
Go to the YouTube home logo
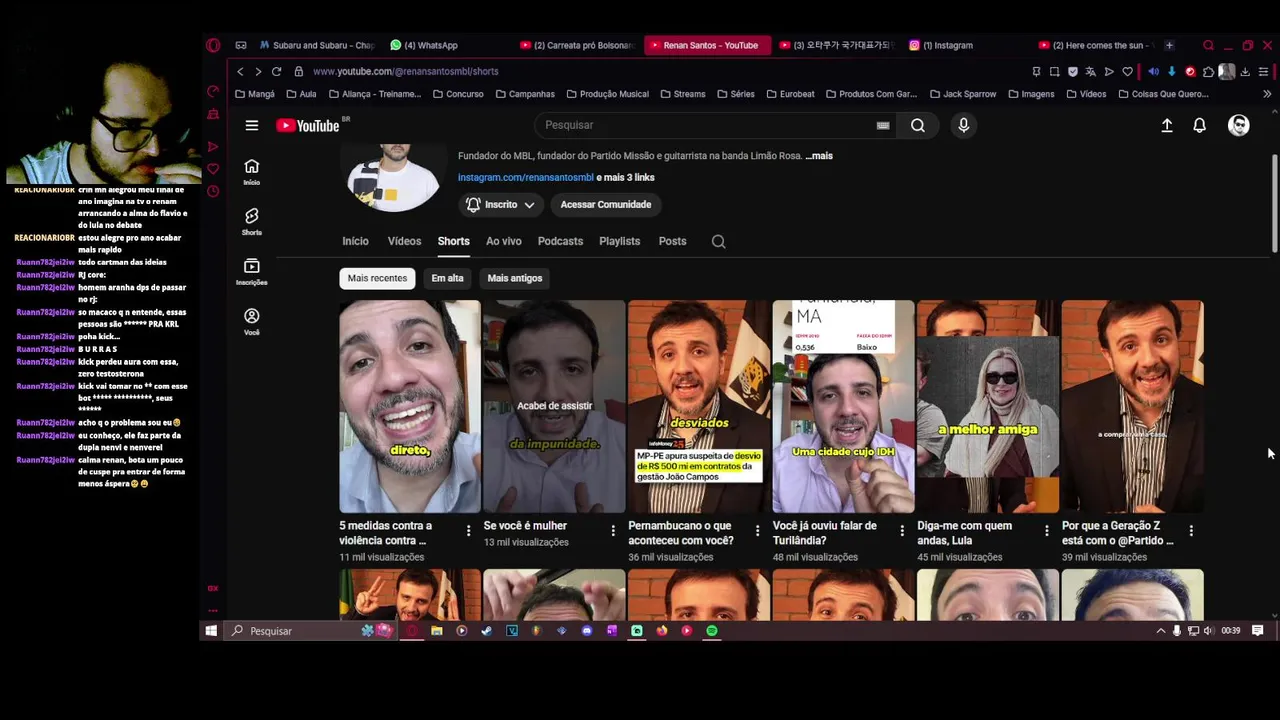(x=308, y=125)
